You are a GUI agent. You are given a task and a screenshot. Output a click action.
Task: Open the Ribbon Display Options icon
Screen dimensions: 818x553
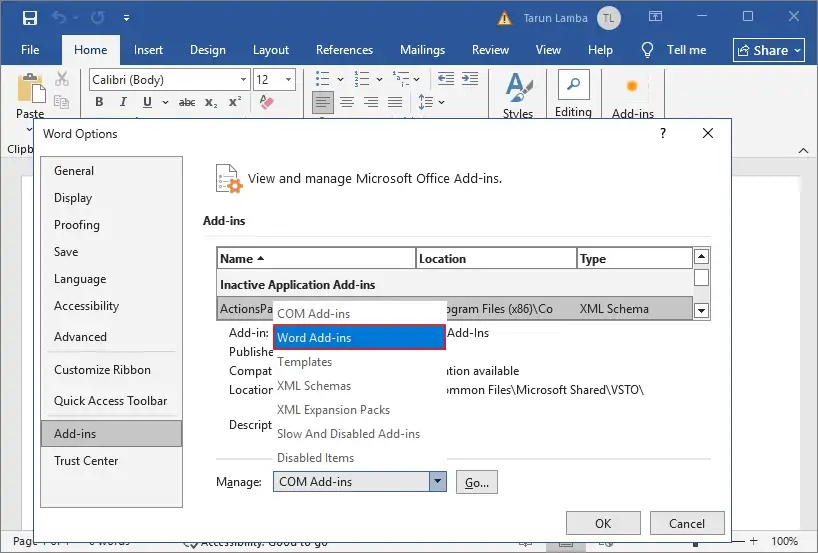pos(655,17)
